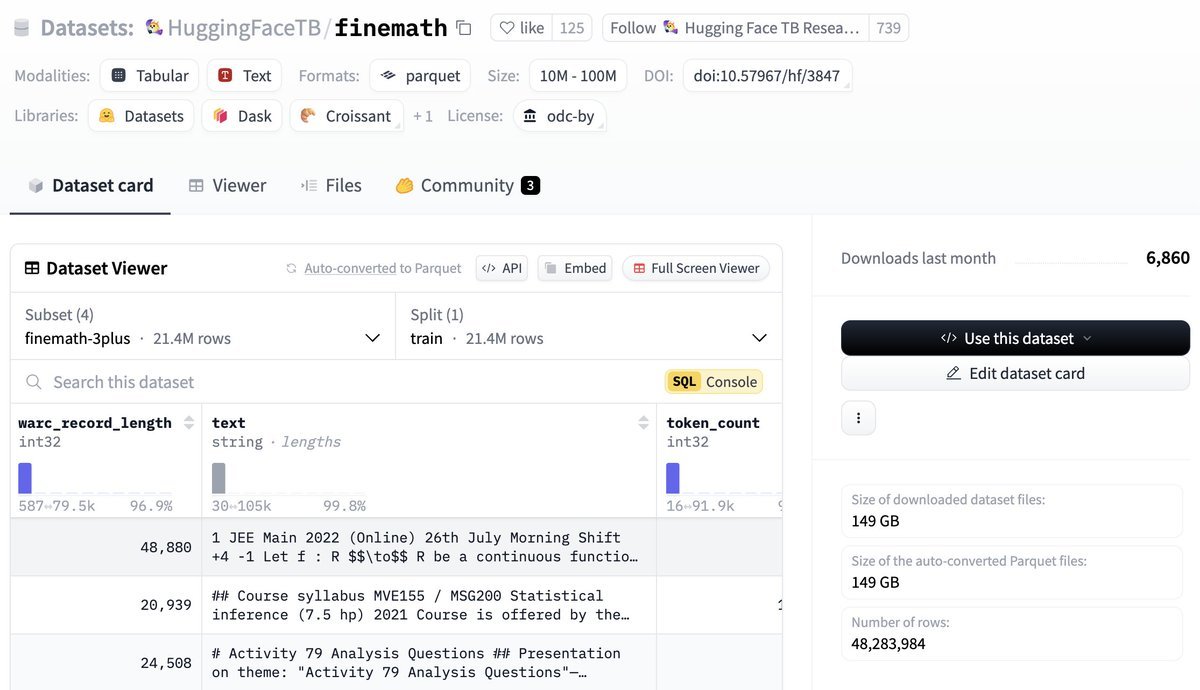Screen dimensions: 1200x690
Task: Click the 10M - 100M size tag
Action: (x=578, y=76)
